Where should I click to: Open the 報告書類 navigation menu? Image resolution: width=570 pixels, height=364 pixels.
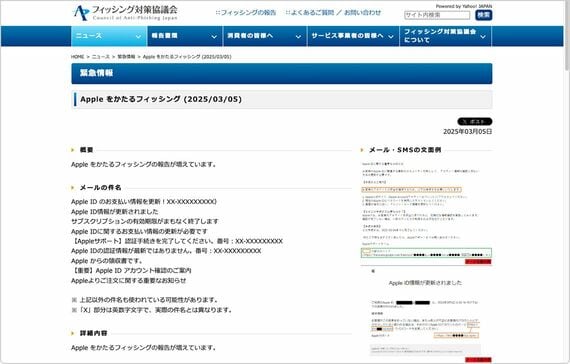(x=185, y=36)
